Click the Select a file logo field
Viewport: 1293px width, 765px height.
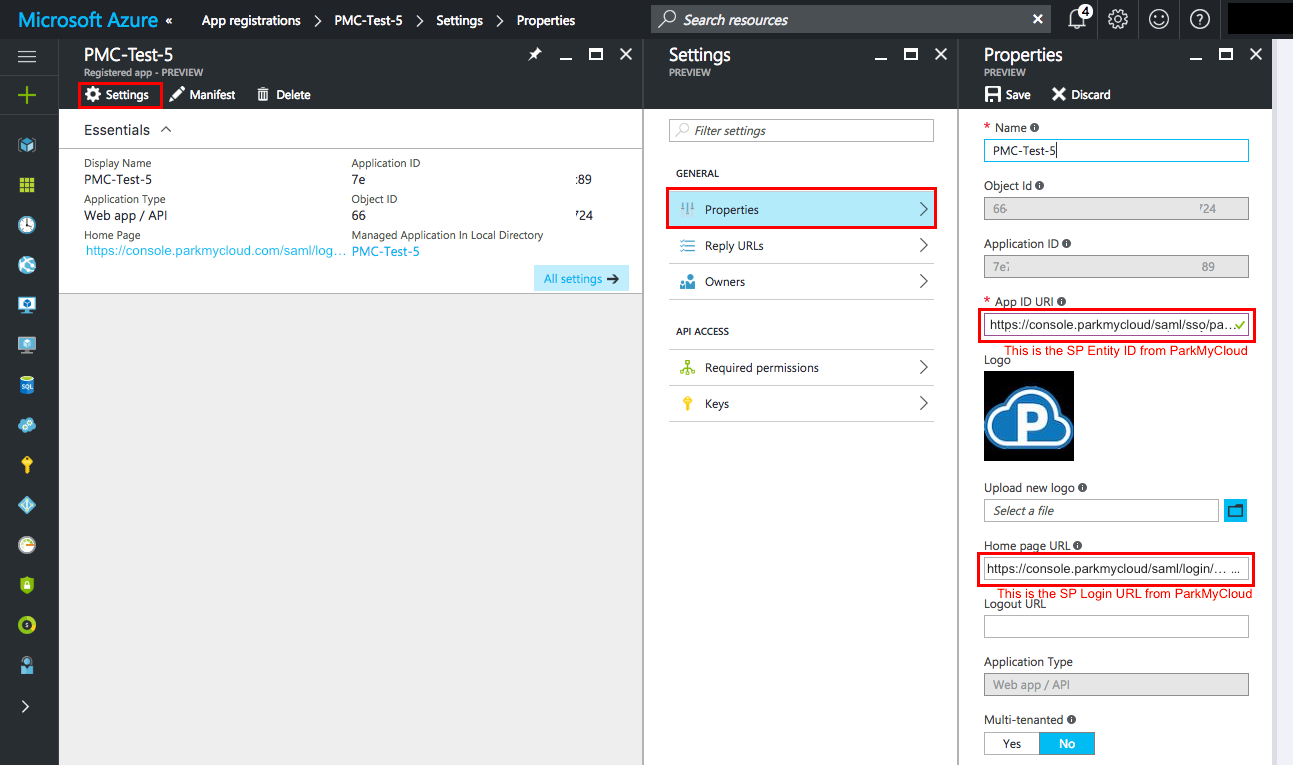[x=1101, y=510]
